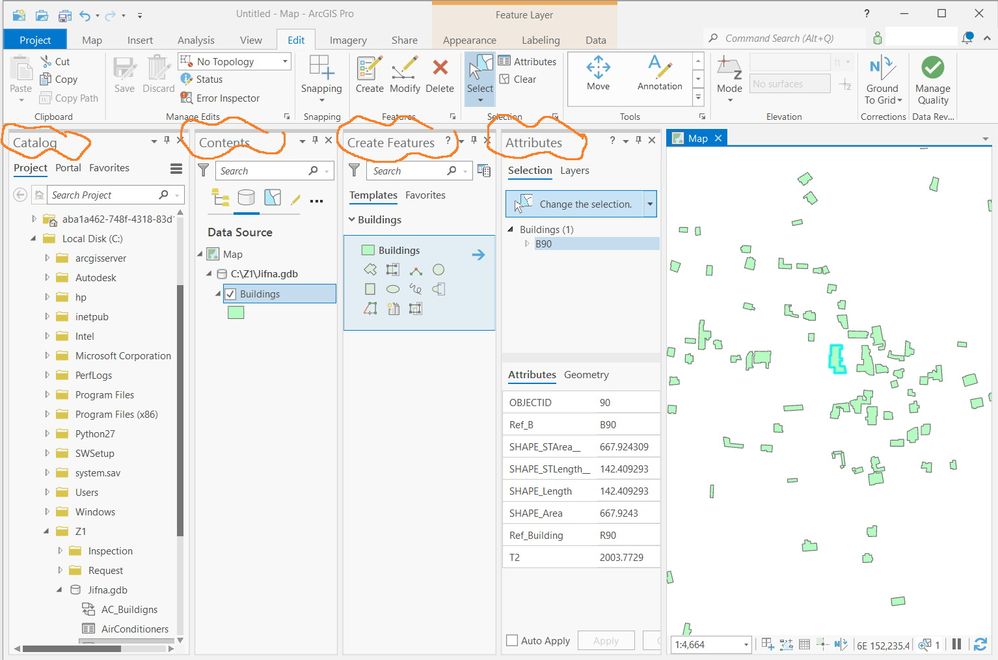Viewport: 998px width, 660px height.
Task: Switch Contents to List By Selection
Action: 272,199
